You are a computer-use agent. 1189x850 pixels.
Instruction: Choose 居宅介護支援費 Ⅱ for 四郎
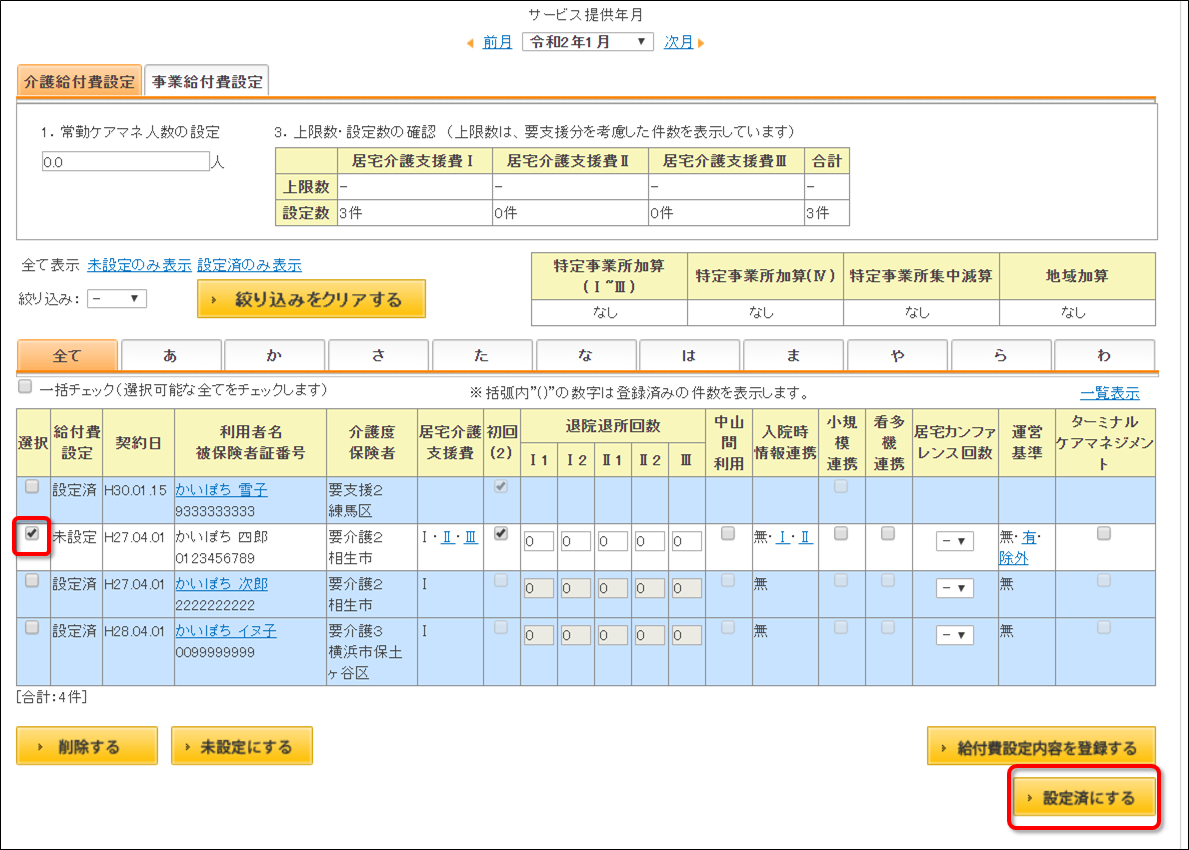click(447, 538)
